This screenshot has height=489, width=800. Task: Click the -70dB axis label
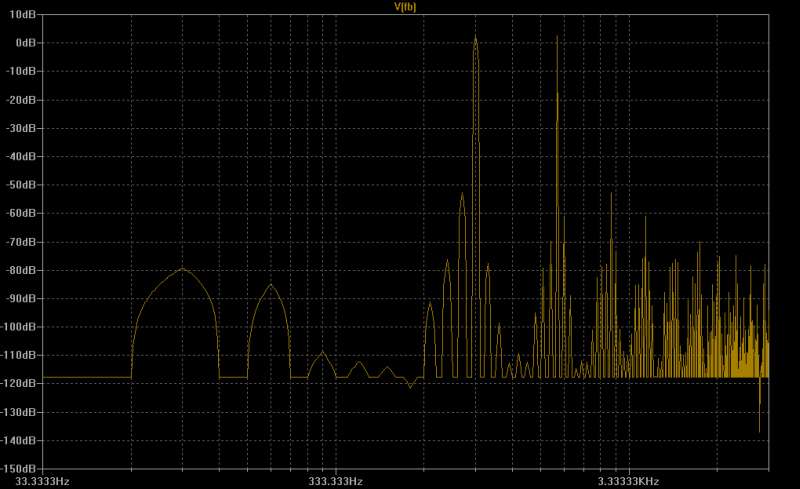coord(21,241)
